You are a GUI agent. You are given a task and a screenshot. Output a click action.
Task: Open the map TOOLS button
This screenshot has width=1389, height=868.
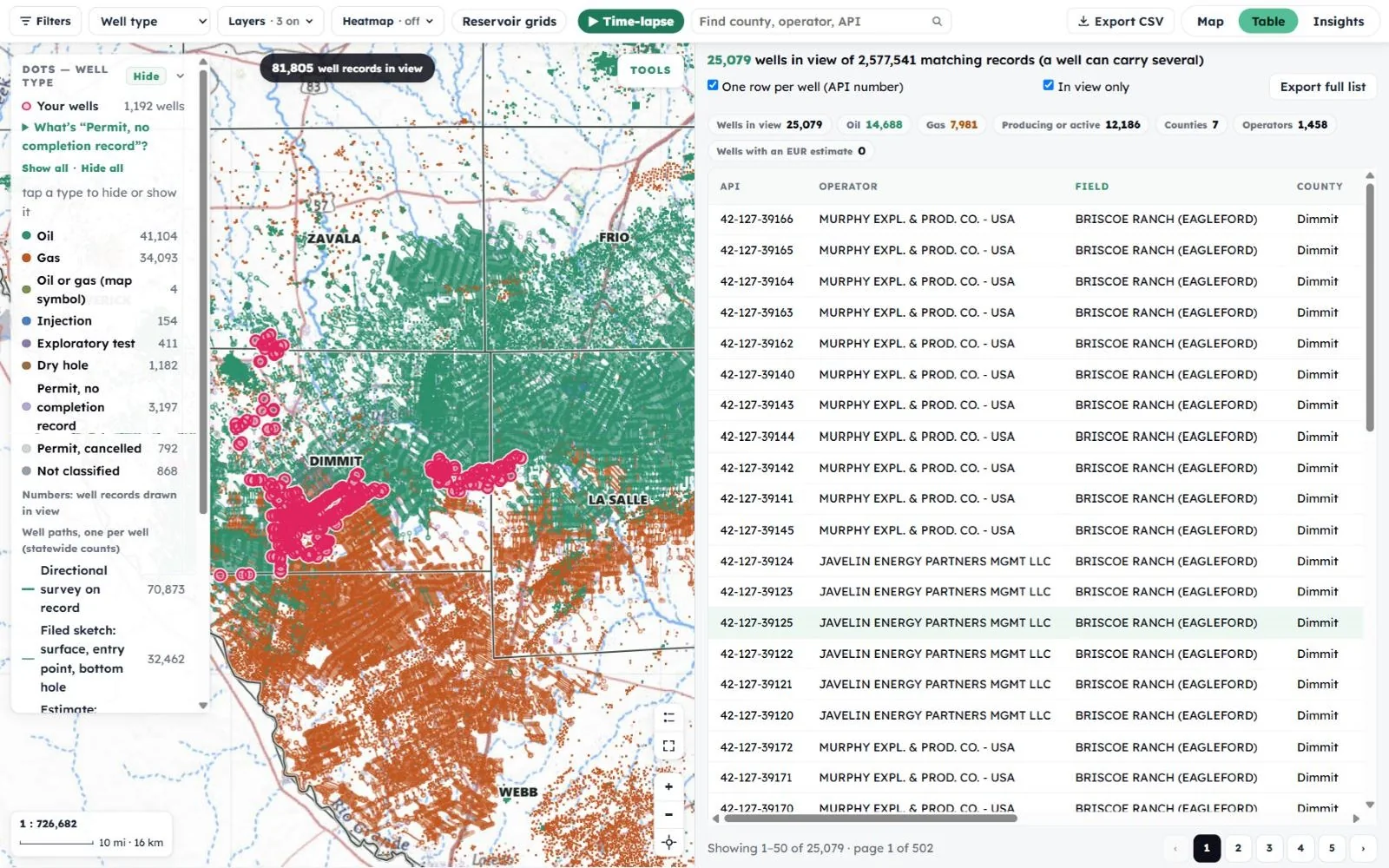click(650, 70)
